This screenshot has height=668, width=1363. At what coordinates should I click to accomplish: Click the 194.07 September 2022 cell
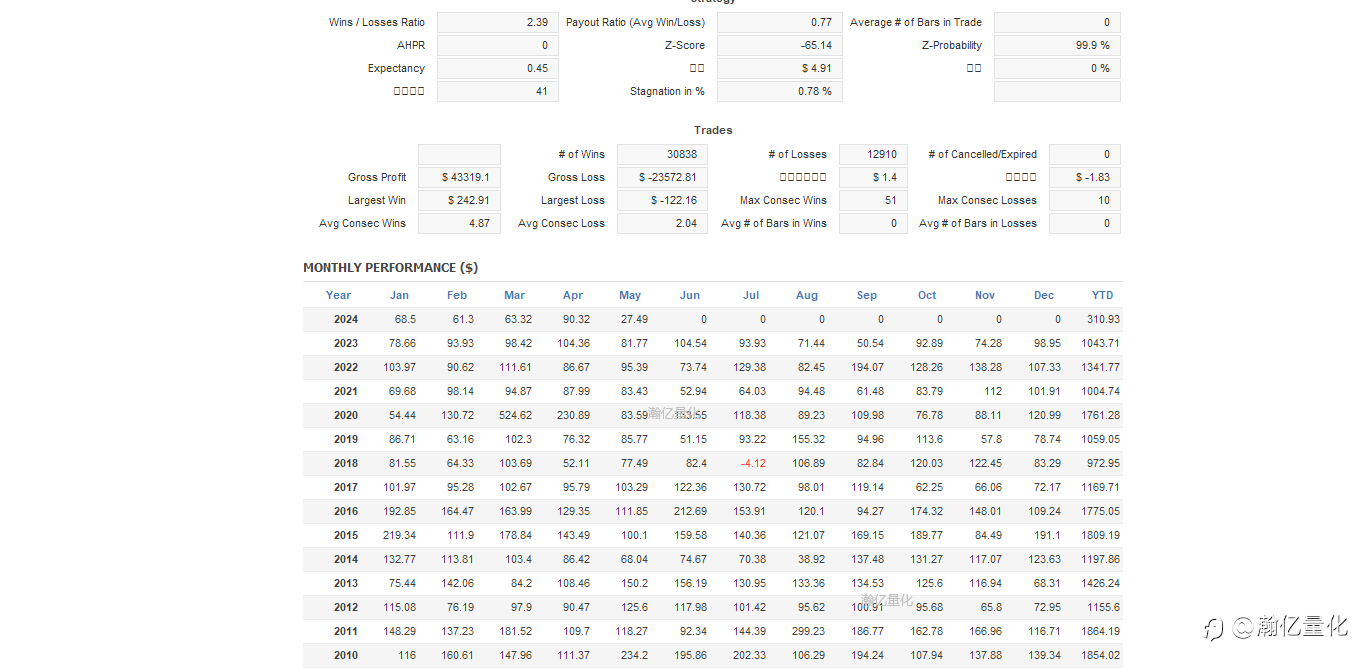pos(866,367)
